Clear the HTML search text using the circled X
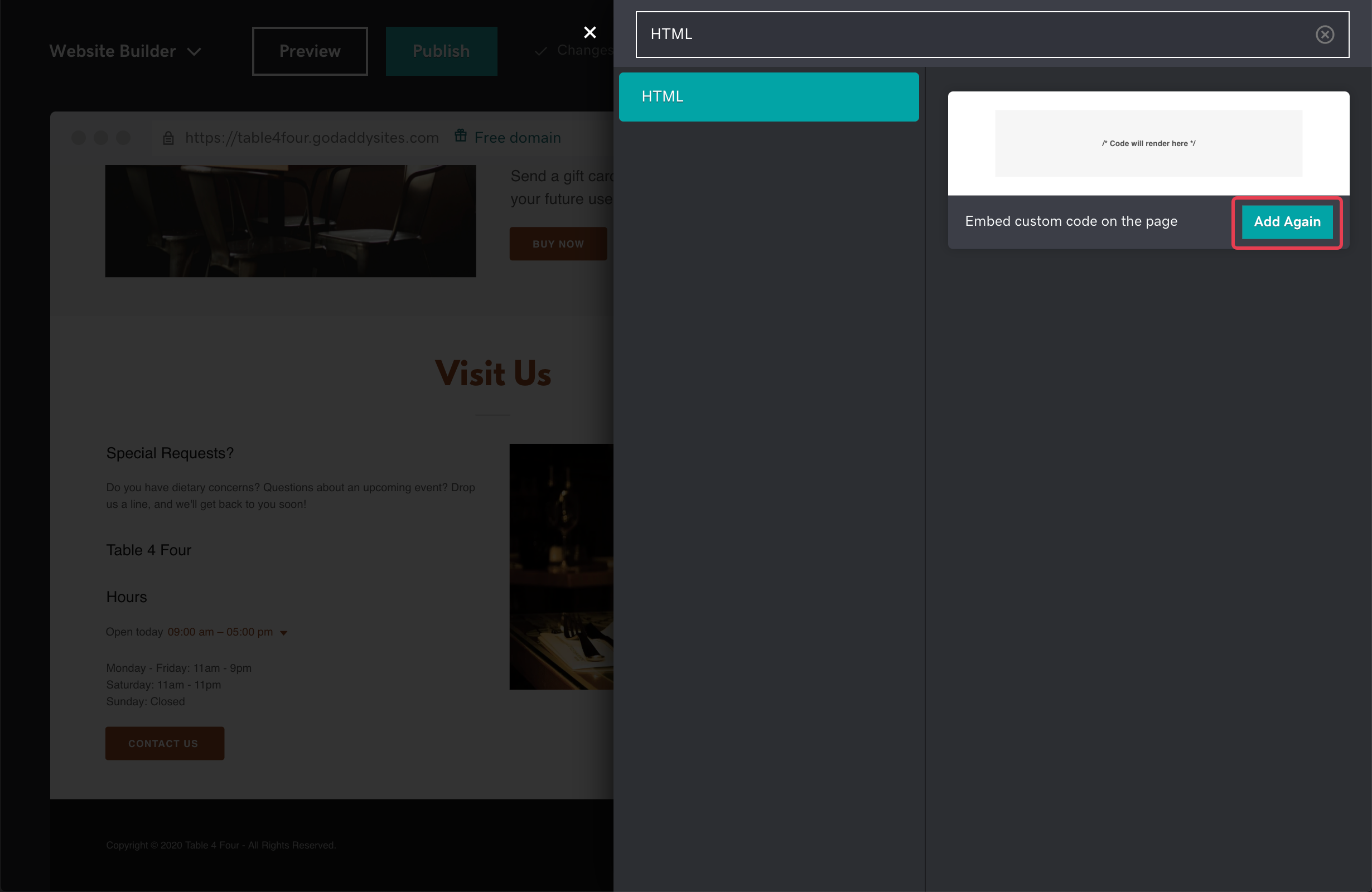 (1325, 35)
